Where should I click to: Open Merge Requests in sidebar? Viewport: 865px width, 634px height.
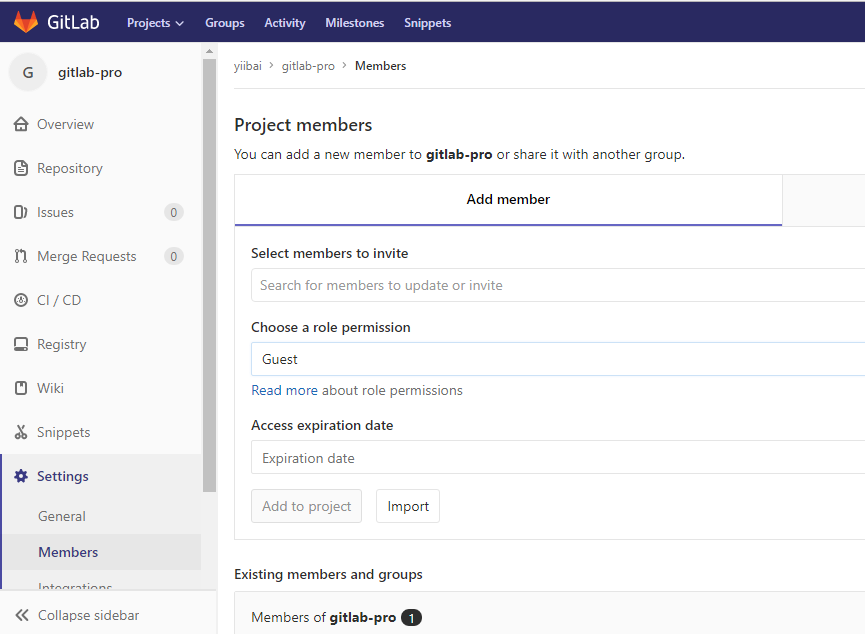pyautogui.click(x=87, y=256)
